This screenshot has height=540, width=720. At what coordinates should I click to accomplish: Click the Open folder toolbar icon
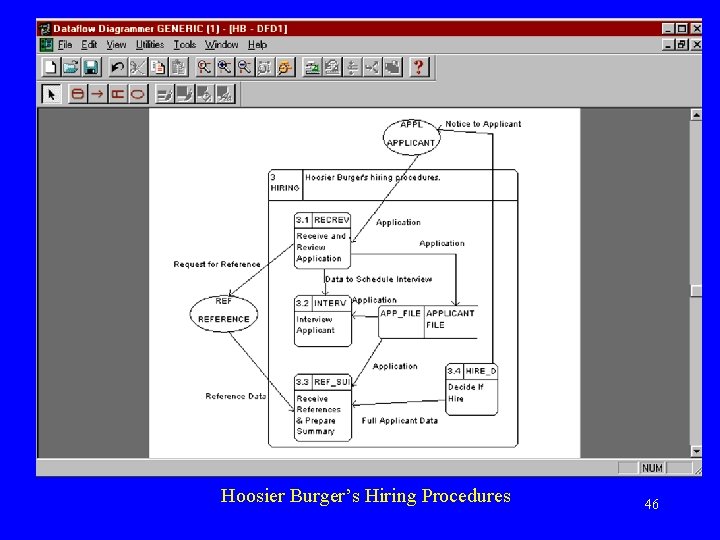tap(71, 67)
